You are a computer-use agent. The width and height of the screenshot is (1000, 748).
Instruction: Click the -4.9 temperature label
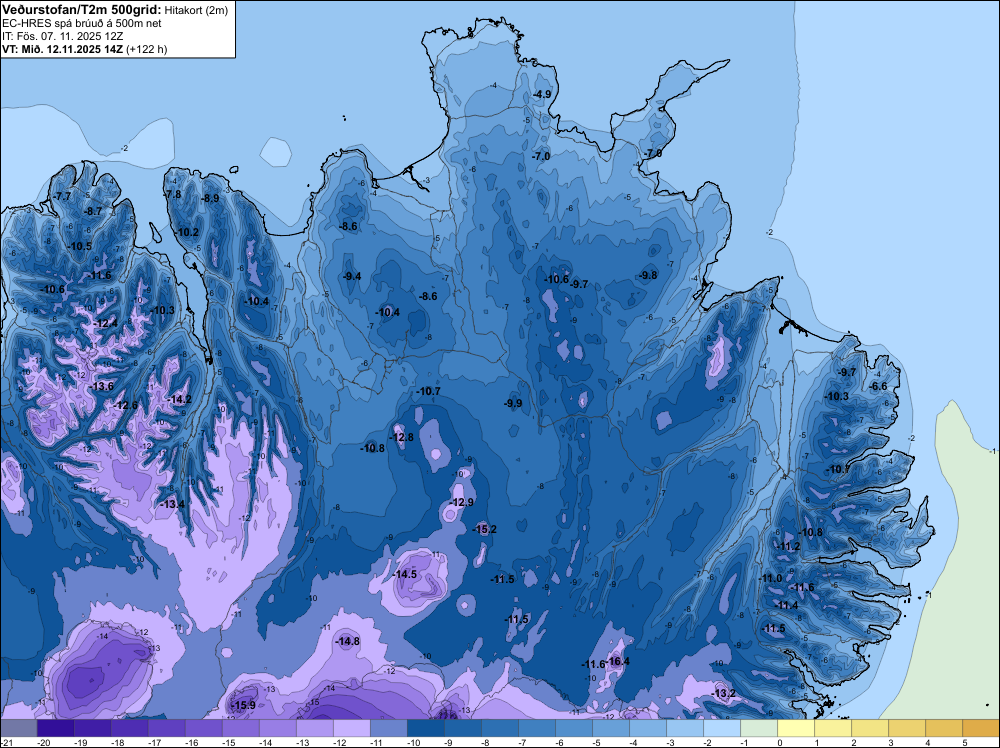[541, 94]
